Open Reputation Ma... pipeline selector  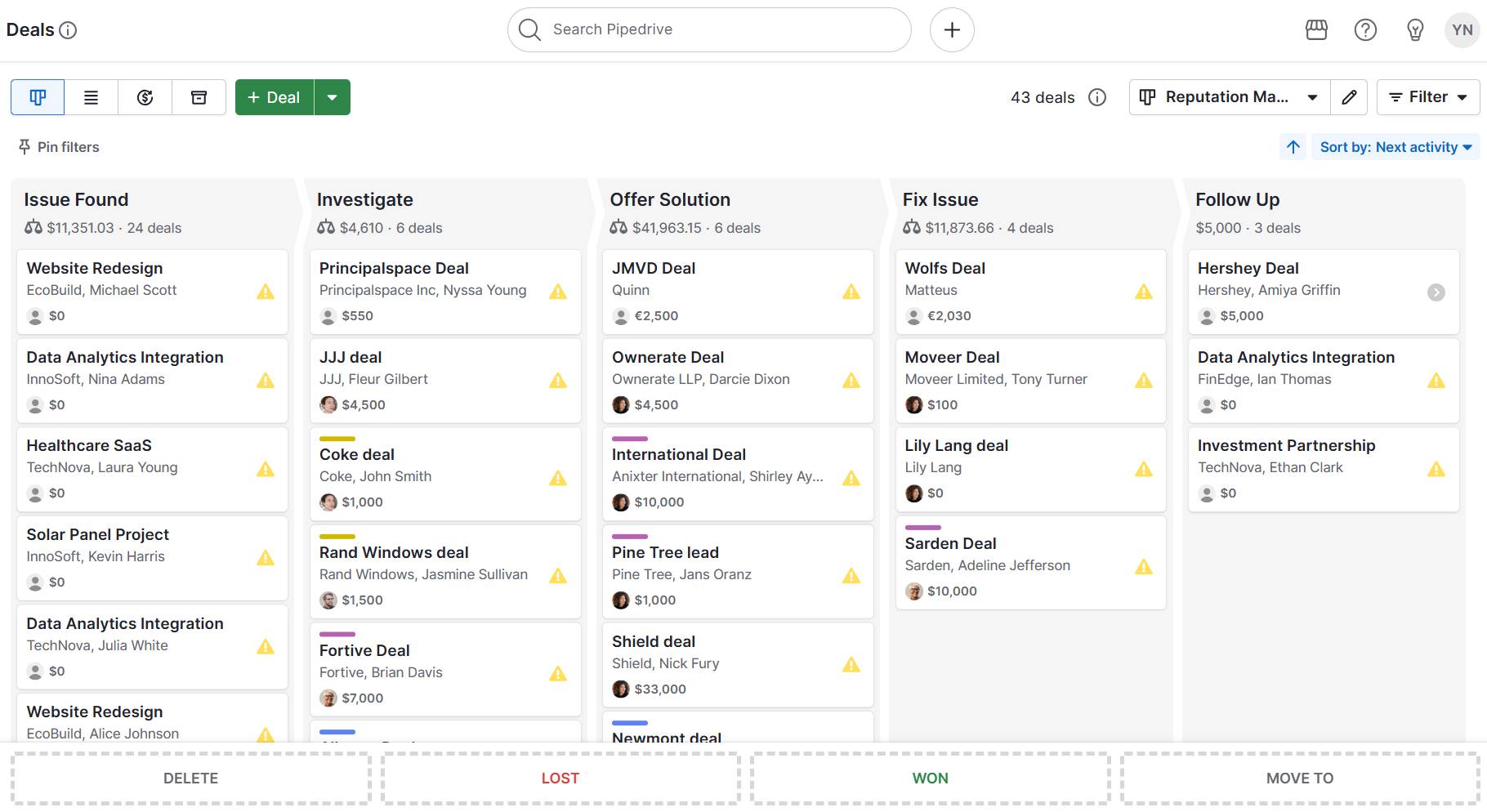click(x=1230, y=97)
